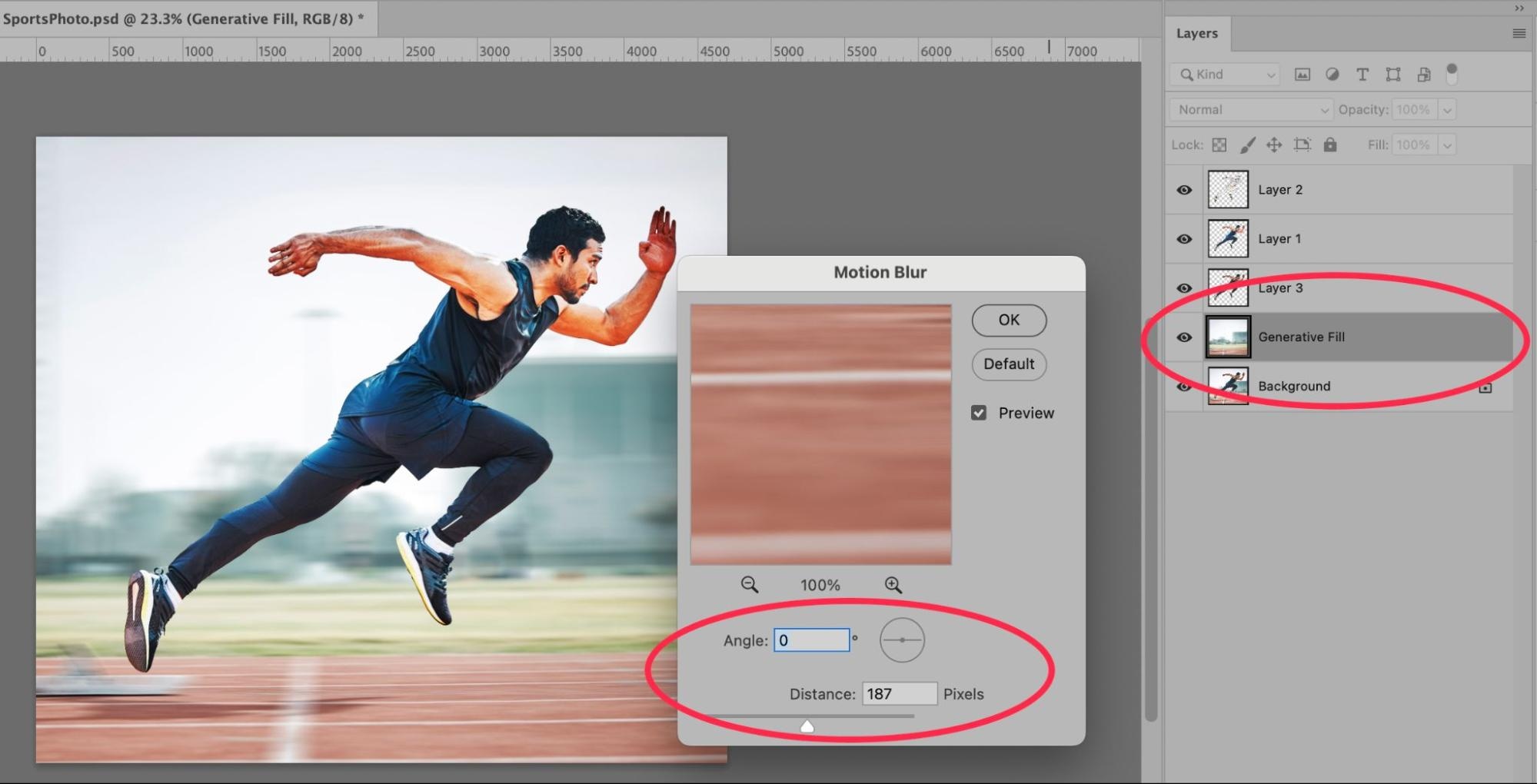Image resolution: width=1537 pixels, height=784 pixels.
Task: Click the pixel layer filter icon
Action: coord(1302,75)
